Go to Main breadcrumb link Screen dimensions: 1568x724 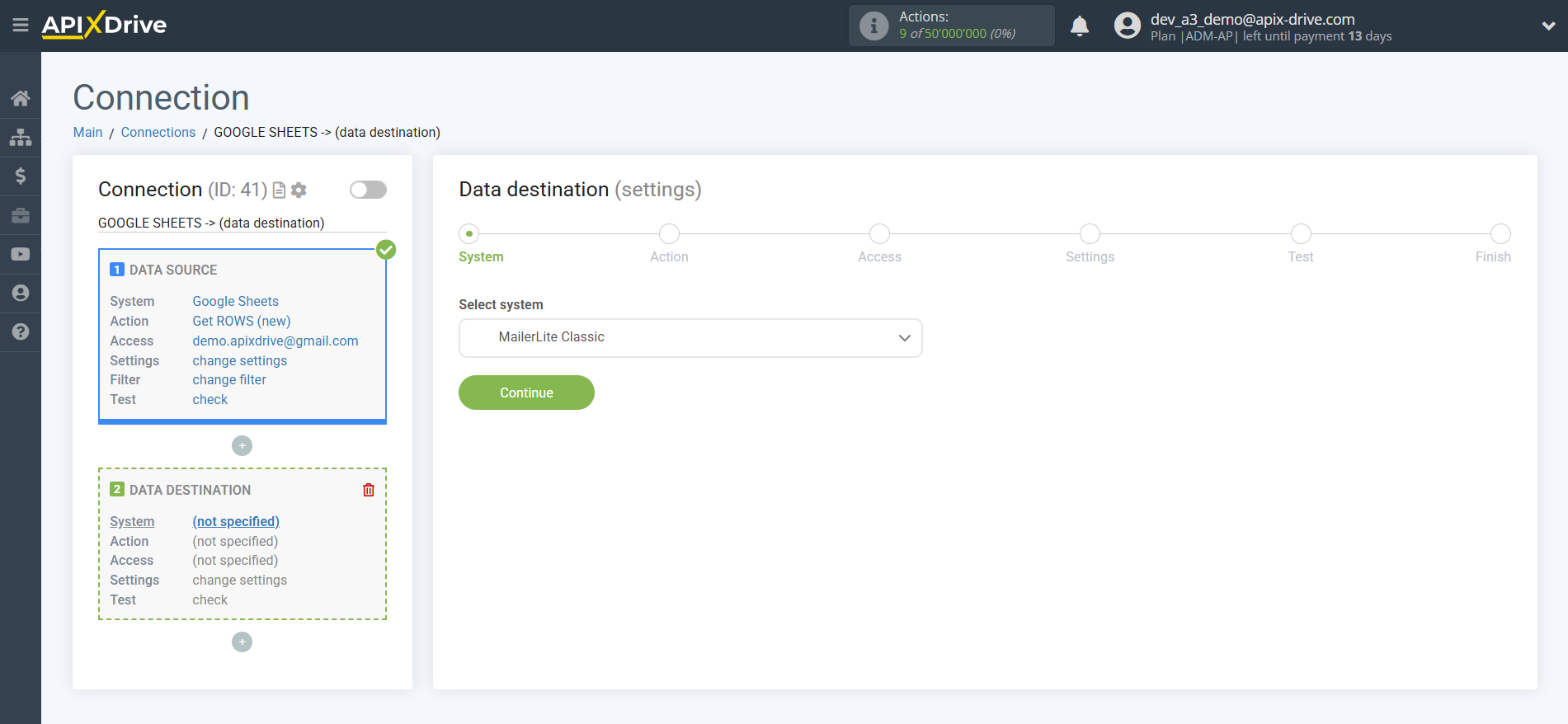coord(87,132)
